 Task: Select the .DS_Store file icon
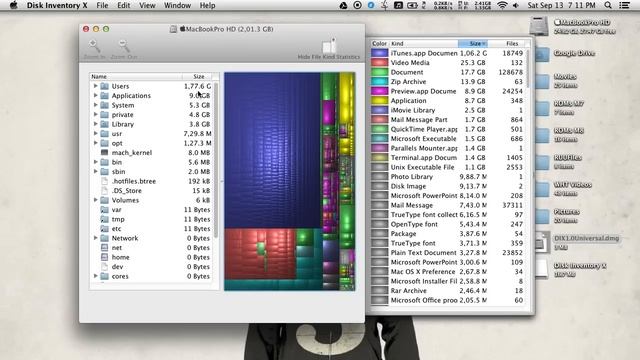[x=104, y=191]
